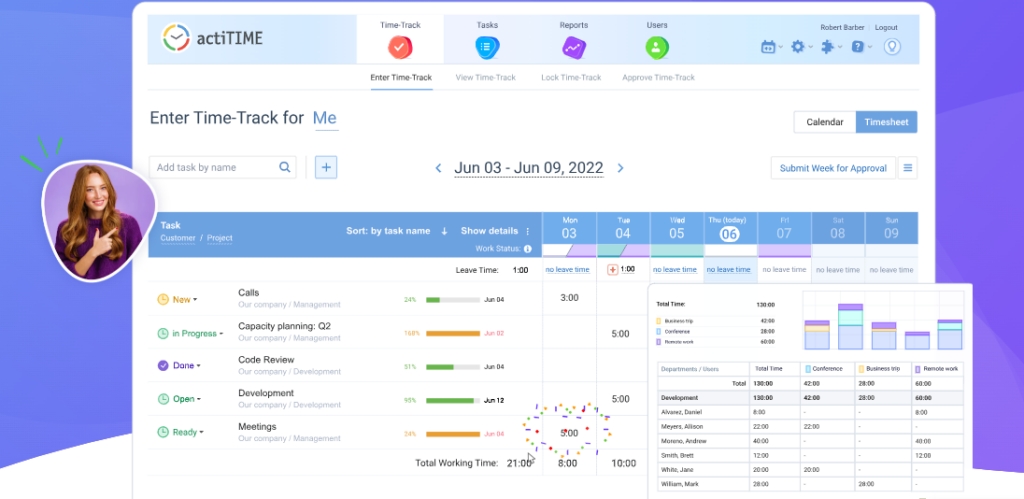The width and height of the screenshot is (1024, 499).
Task: Click the sort direction arrow
Action: coord(444,231)
